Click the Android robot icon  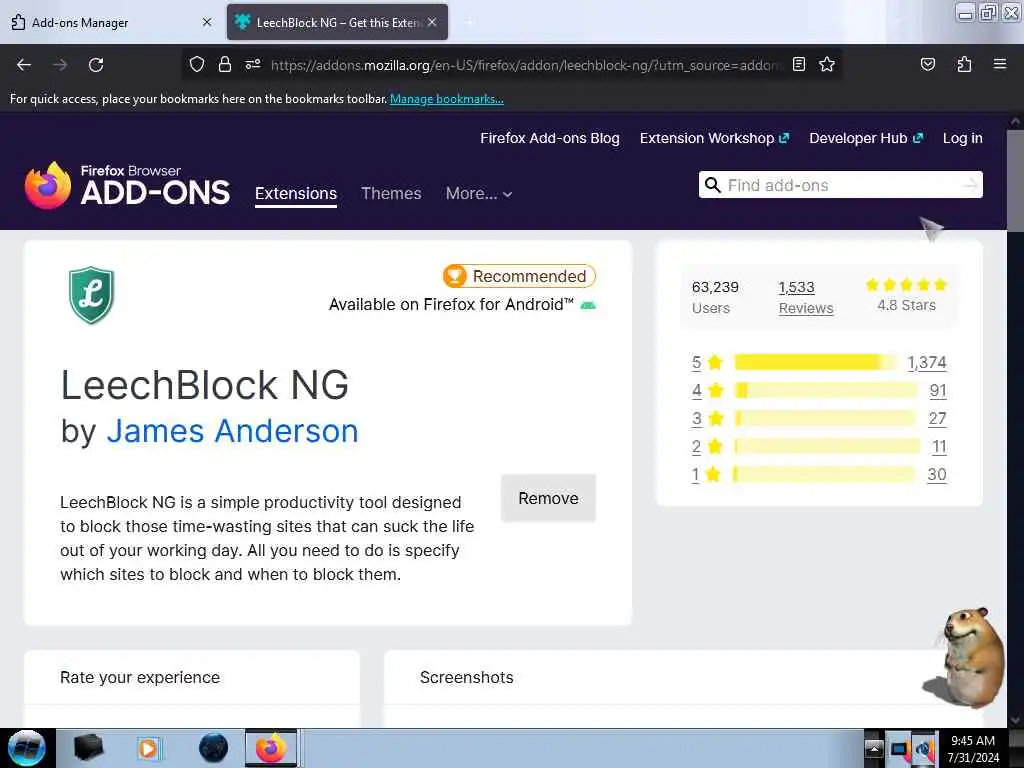[x=588, y=305]
